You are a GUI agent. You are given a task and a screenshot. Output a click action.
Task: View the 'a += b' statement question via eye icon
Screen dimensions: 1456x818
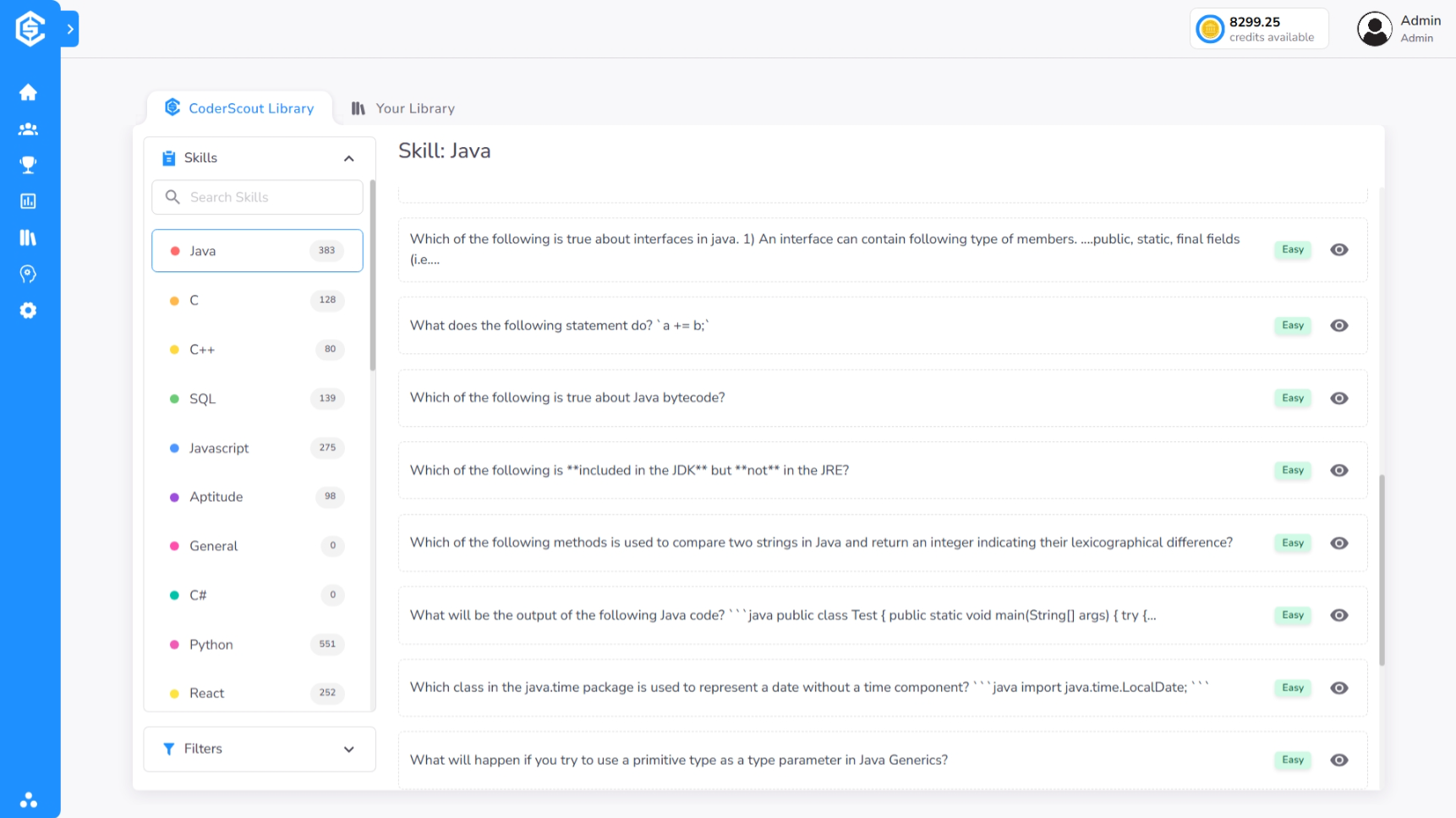click(1338, 325)
